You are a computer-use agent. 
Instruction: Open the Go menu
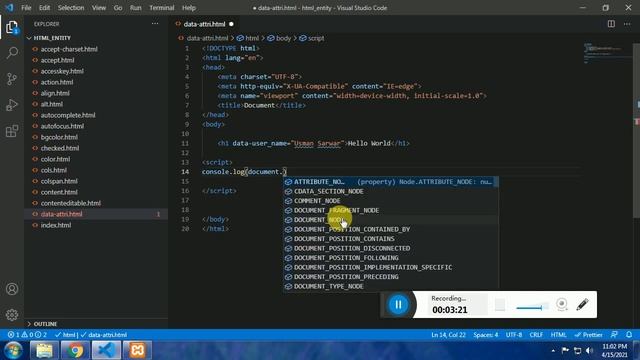118,8
